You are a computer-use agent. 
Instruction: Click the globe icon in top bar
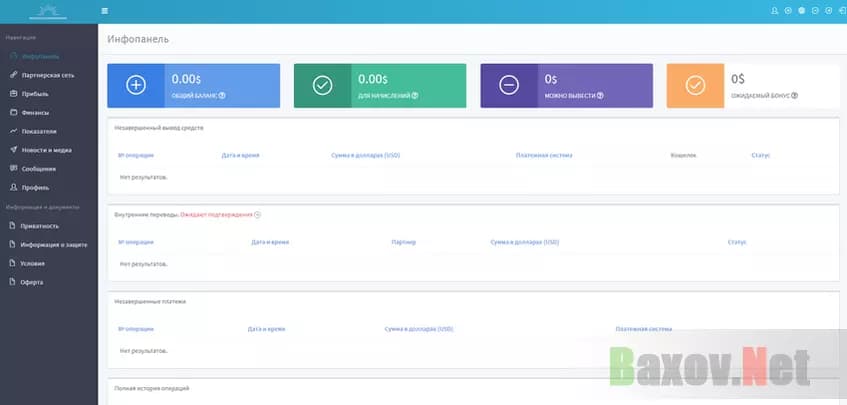801,11
